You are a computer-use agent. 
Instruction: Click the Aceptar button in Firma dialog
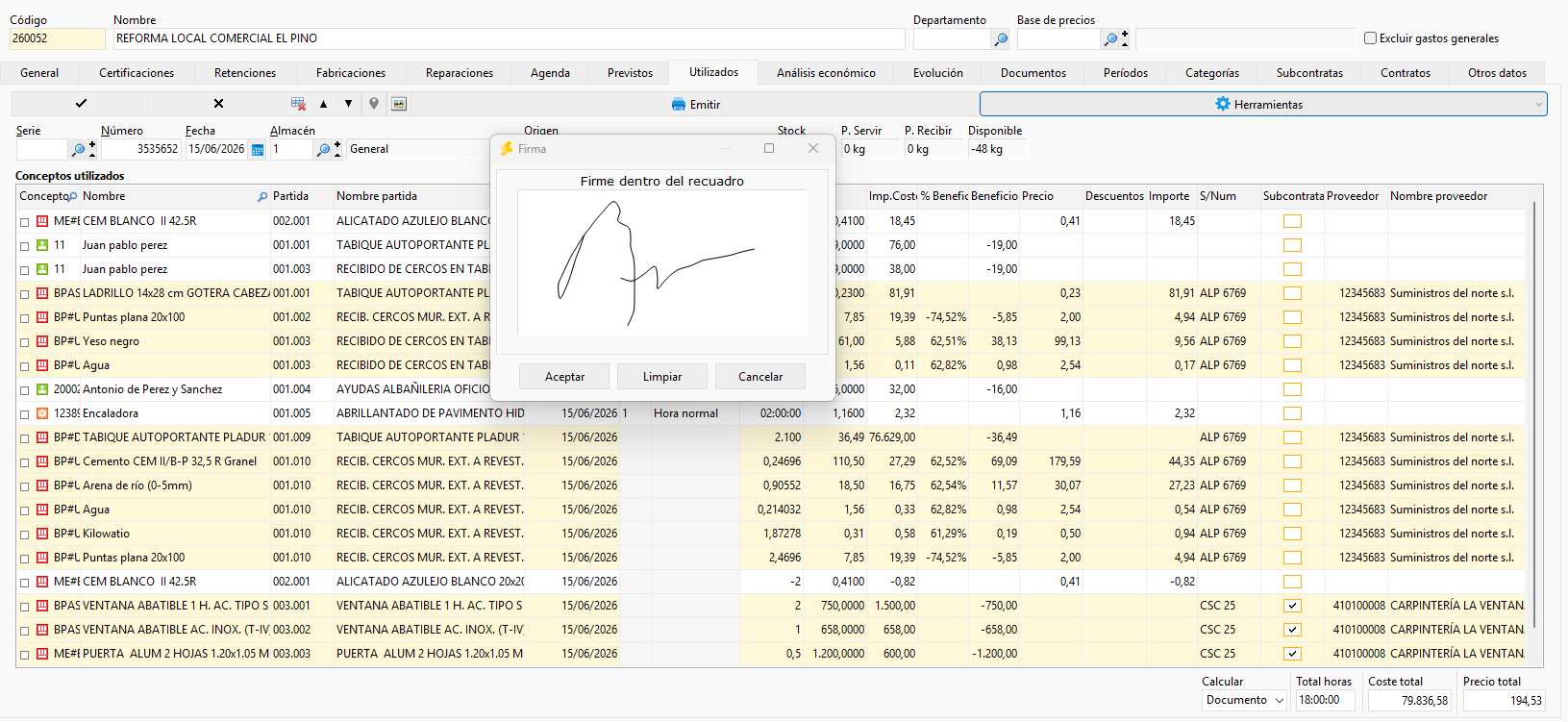click(x=564, y=377)
